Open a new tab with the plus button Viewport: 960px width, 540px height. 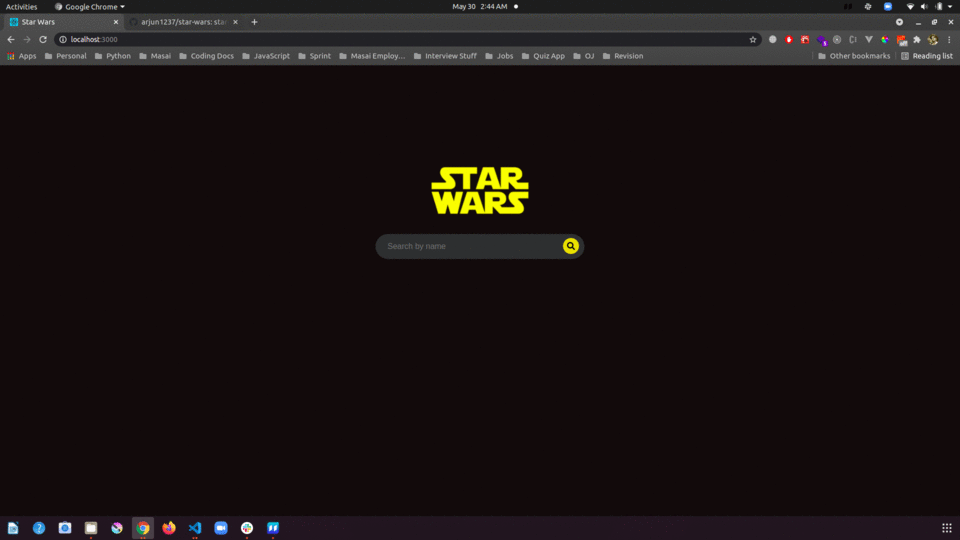254,22
